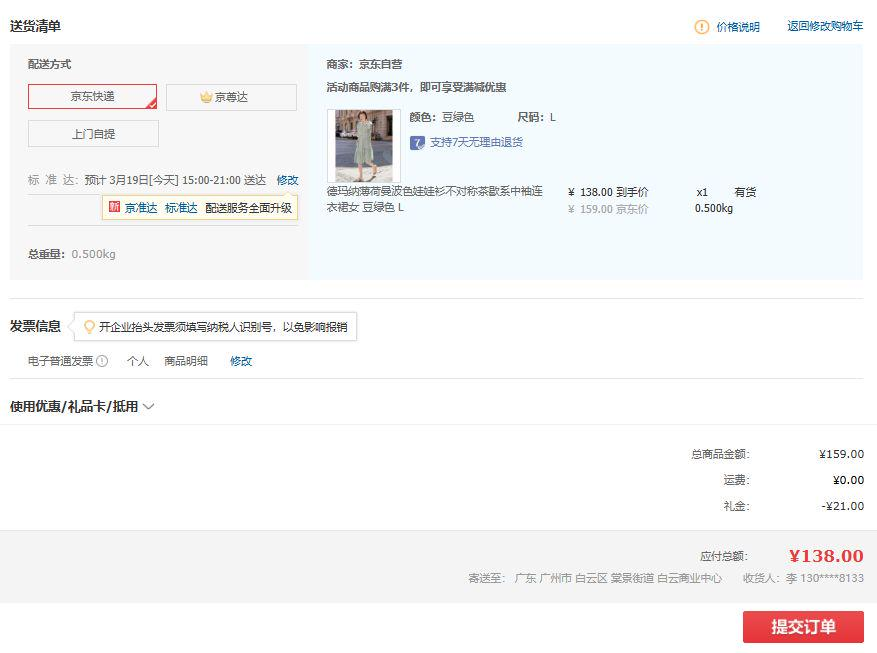Click the chevron next to 使用优惠/礼品卡/抵用

149,407
